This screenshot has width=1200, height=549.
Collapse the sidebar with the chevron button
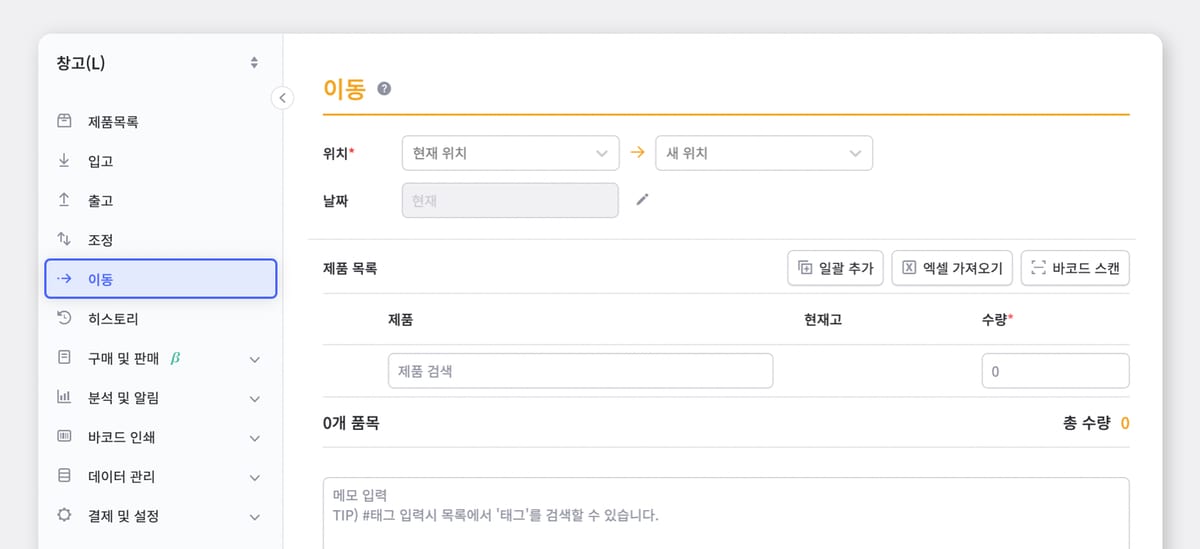point(282,97)
